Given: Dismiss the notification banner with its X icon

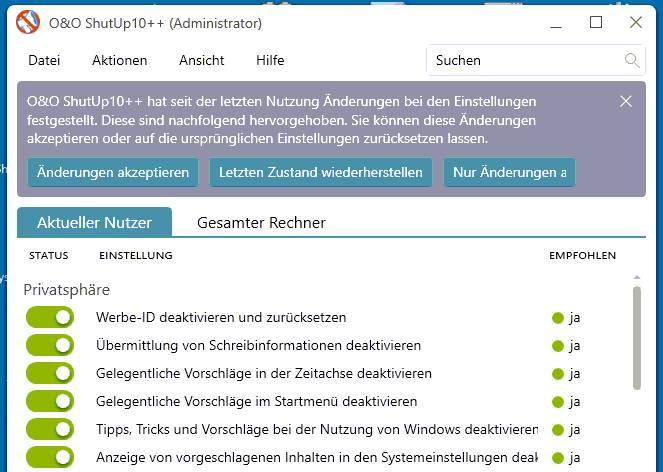Looking at the screenshot, I should click(626, 101).
